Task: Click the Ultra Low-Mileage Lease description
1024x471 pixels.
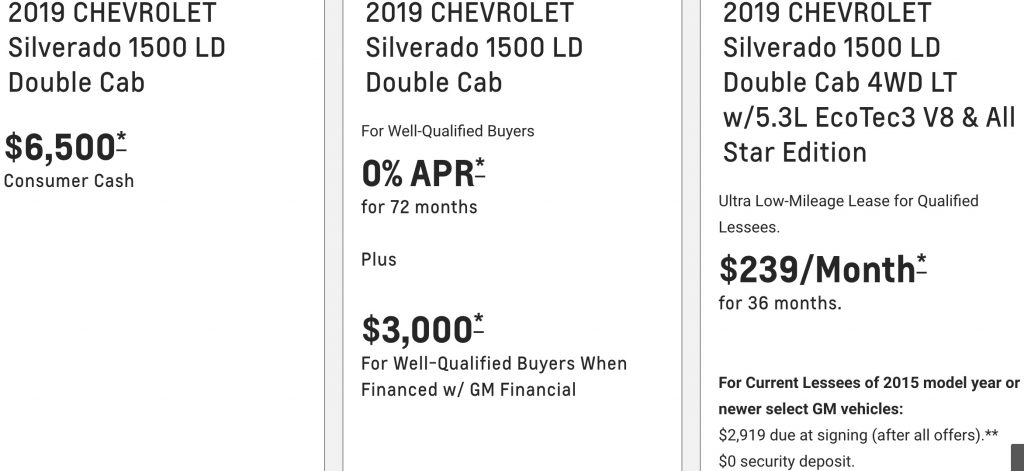Action: (848, 214)
